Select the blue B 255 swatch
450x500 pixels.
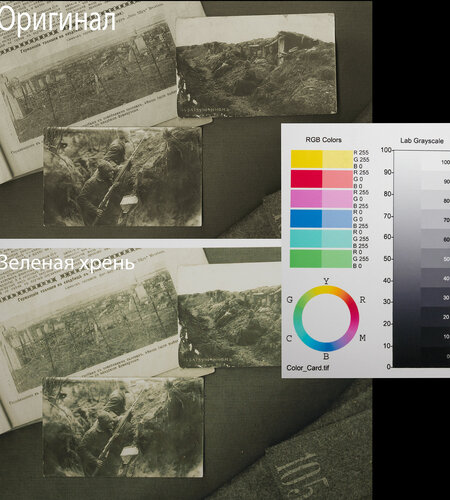pos(321,219)
